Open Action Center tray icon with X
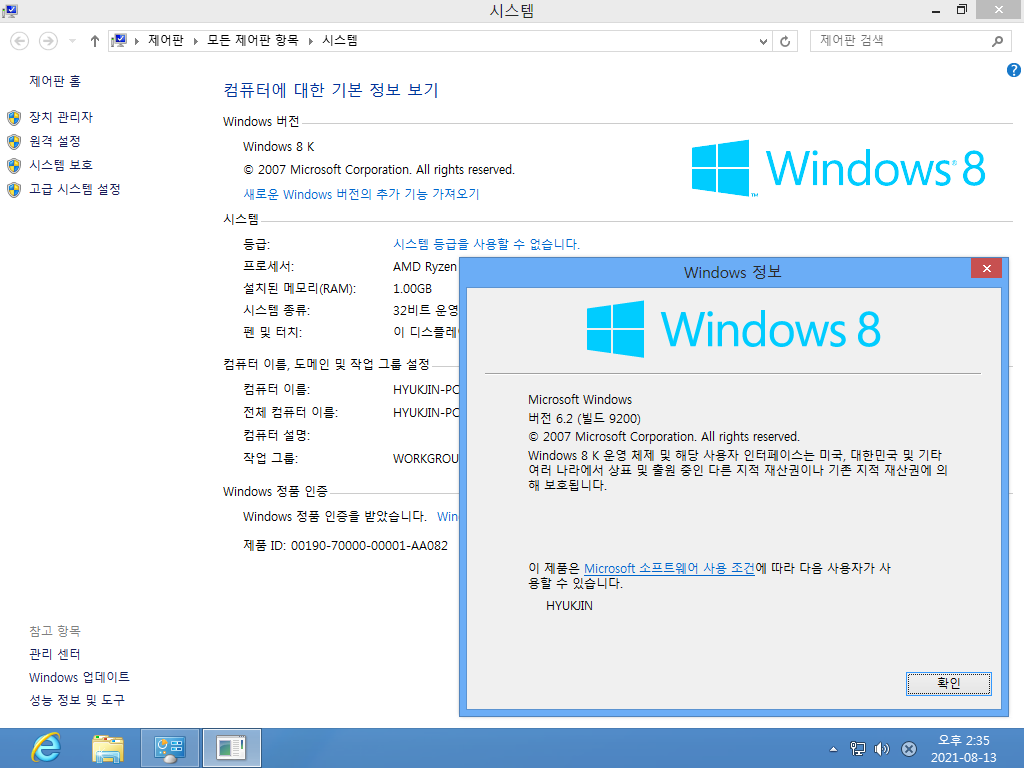Screen dimensions: 1024x768 [908, 749]
